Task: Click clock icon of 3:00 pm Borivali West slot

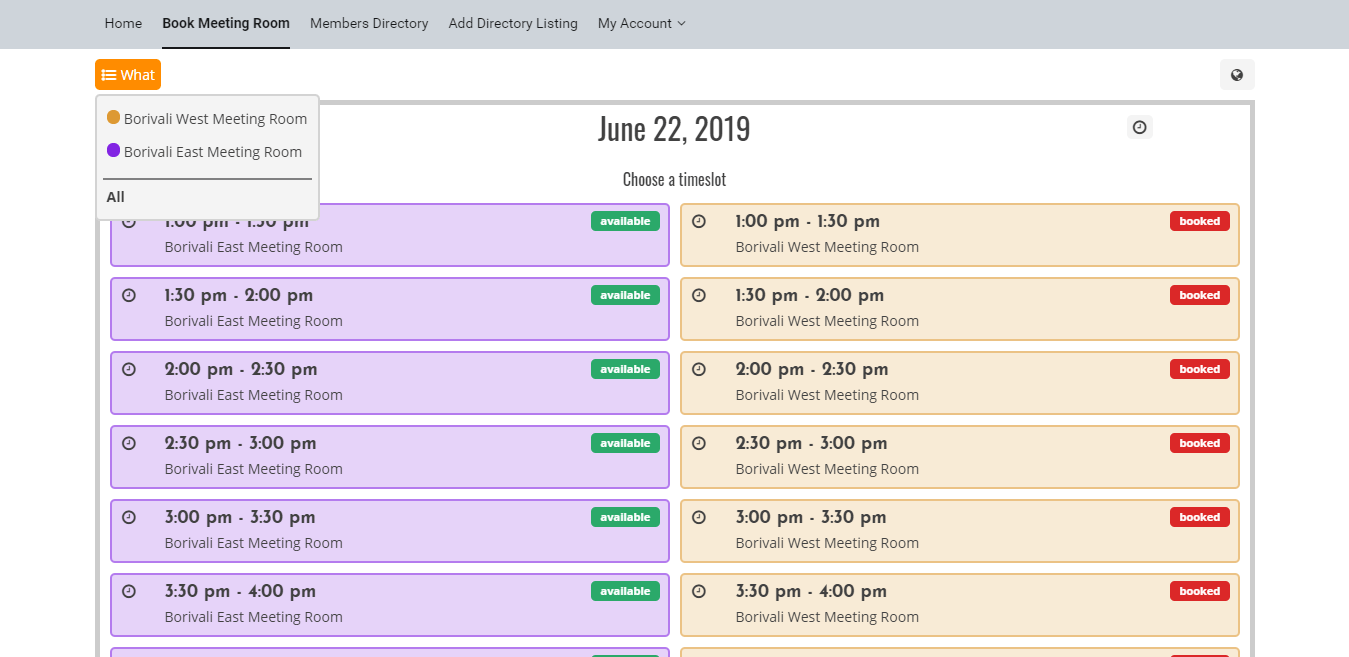Action: pos(699,517)
